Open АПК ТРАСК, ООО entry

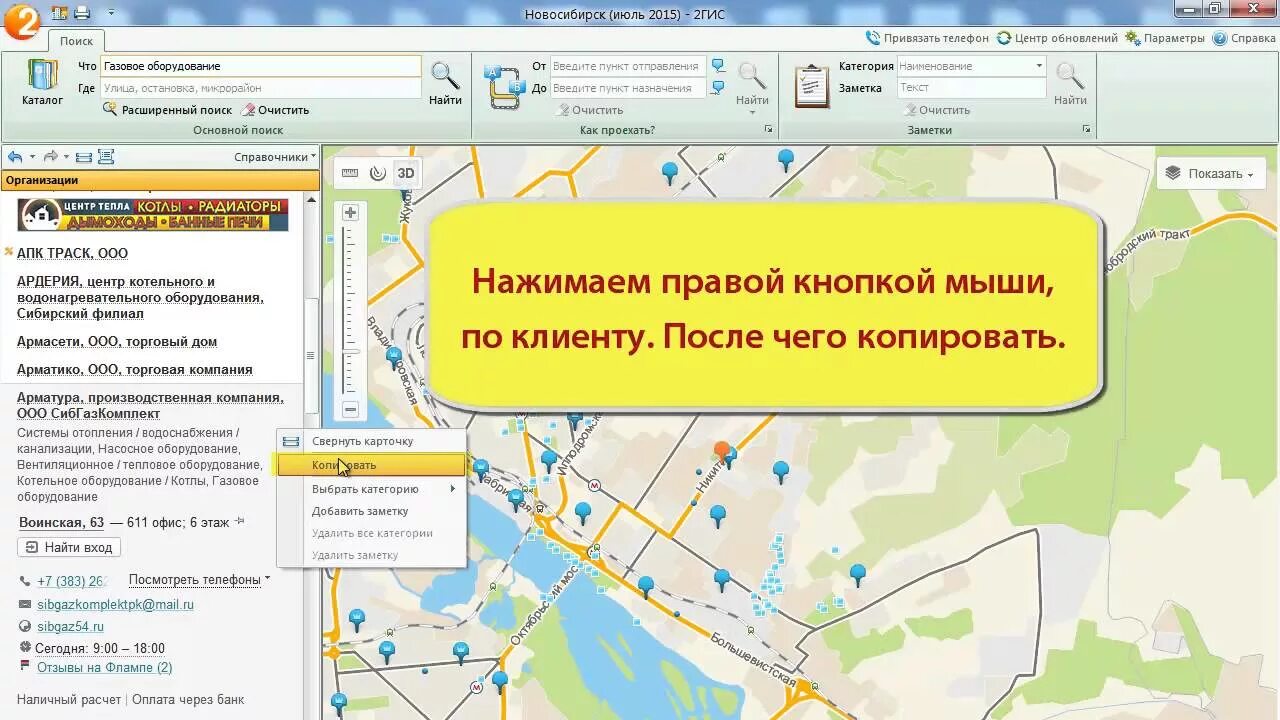pyautogui.click(x=72, y=254)
